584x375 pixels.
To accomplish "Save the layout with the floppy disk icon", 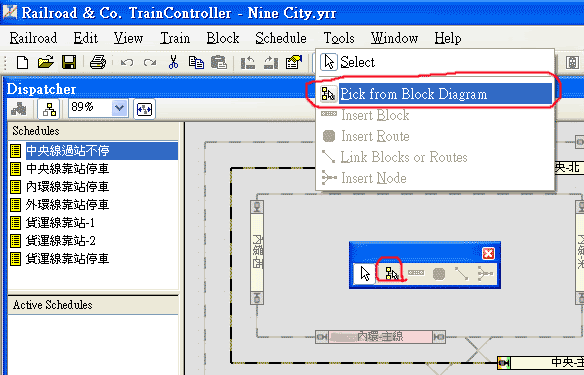I will [x=69, y=62].
